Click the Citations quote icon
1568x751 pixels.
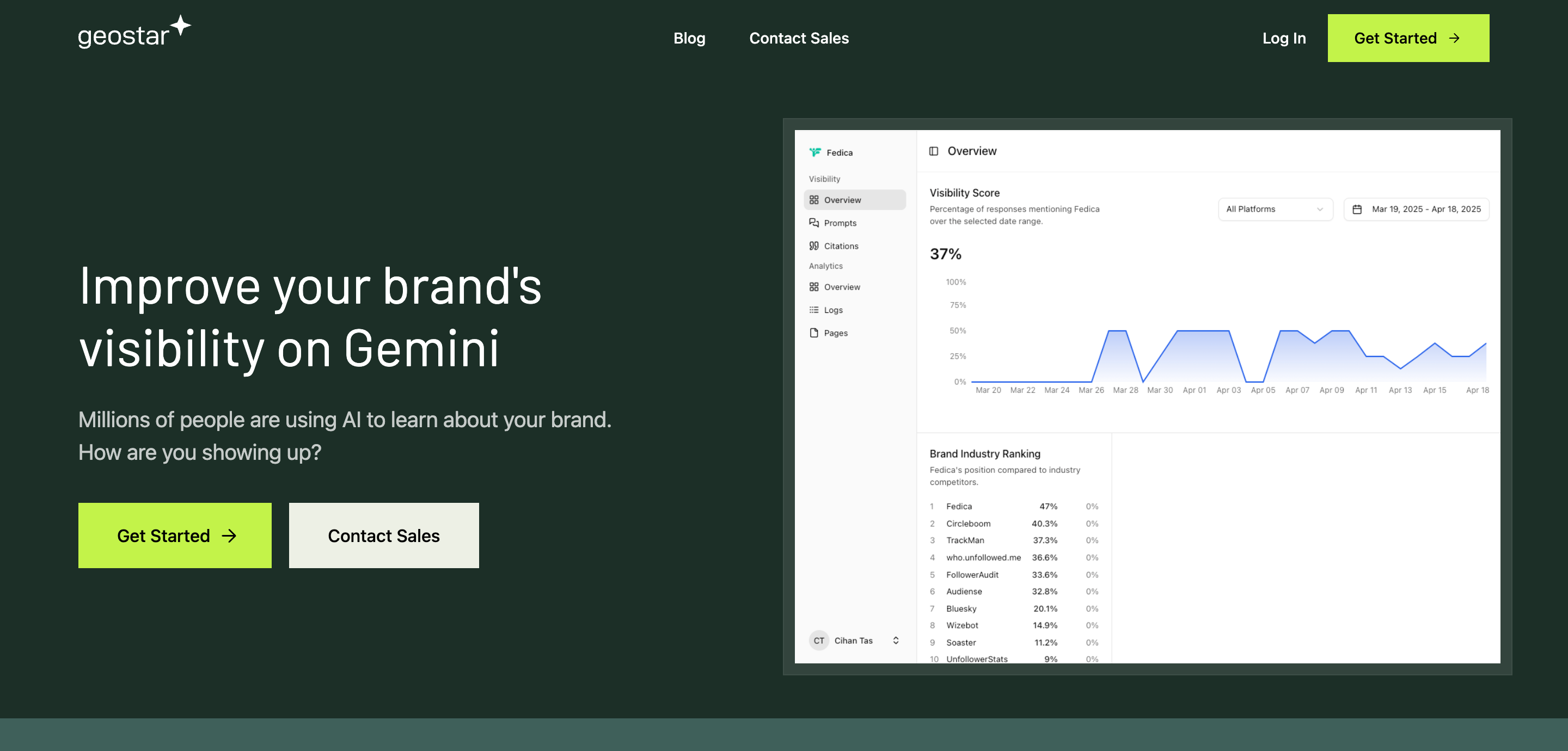(x=814, y=246)
